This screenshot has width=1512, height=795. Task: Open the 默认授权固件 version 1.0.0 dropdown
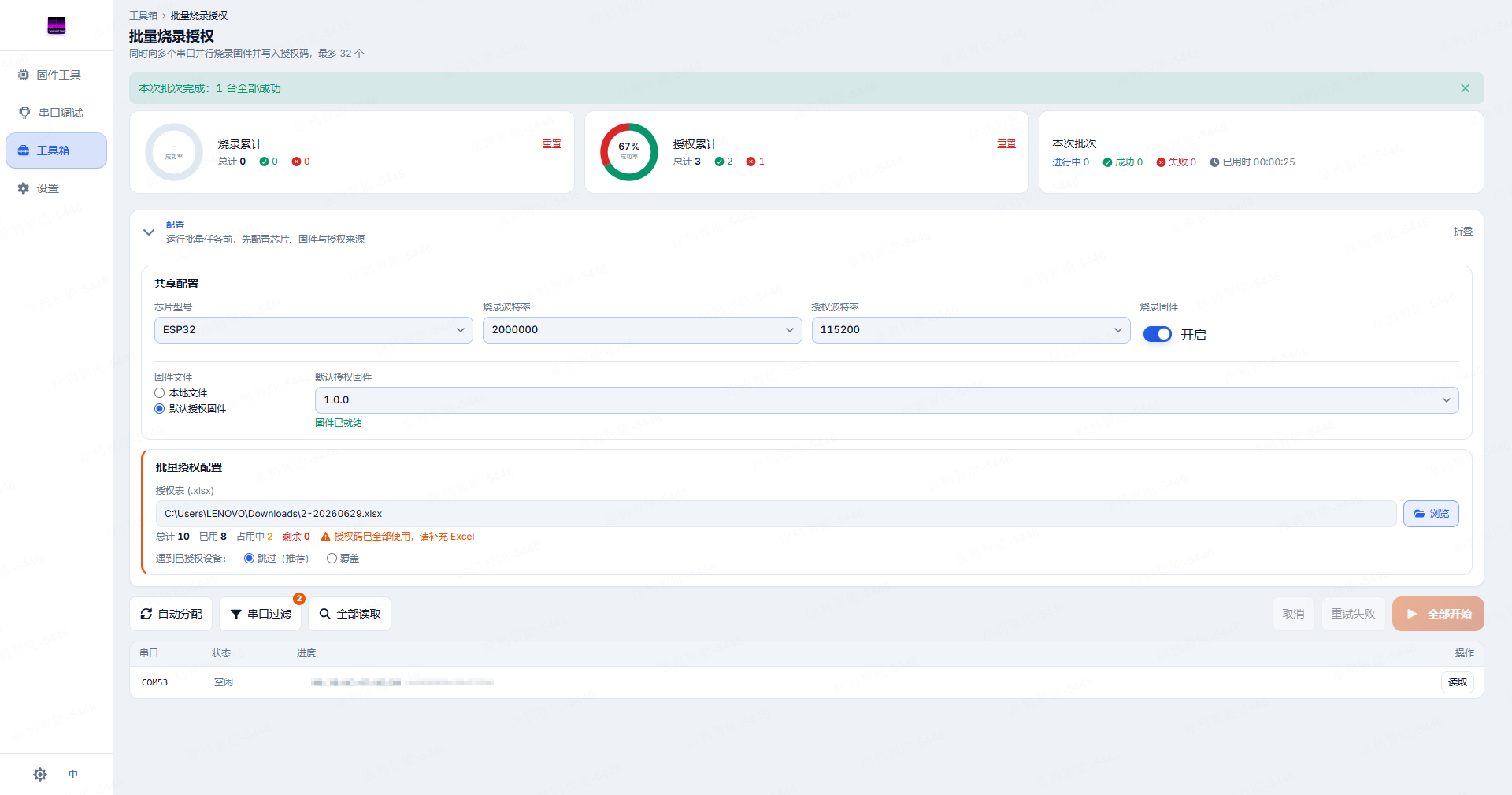pos(887,400)
